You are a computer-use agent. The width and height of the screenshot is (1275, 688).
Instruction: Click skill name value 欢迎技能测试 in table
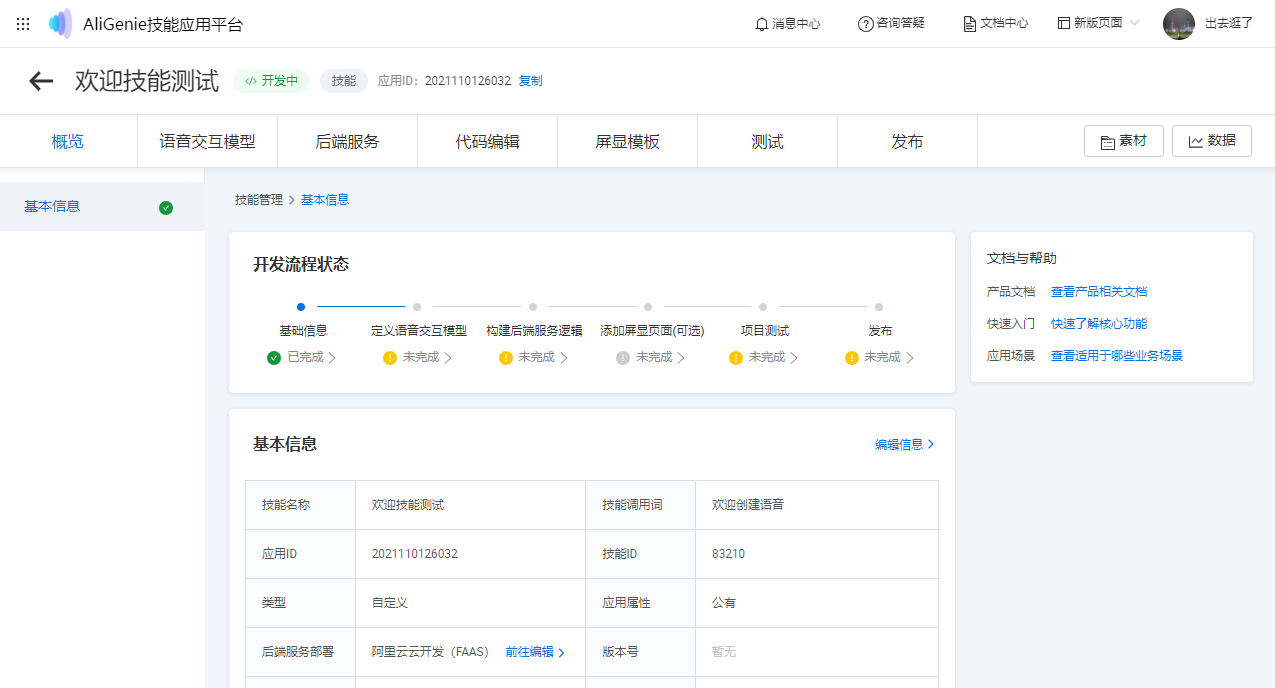pos(408,505)
